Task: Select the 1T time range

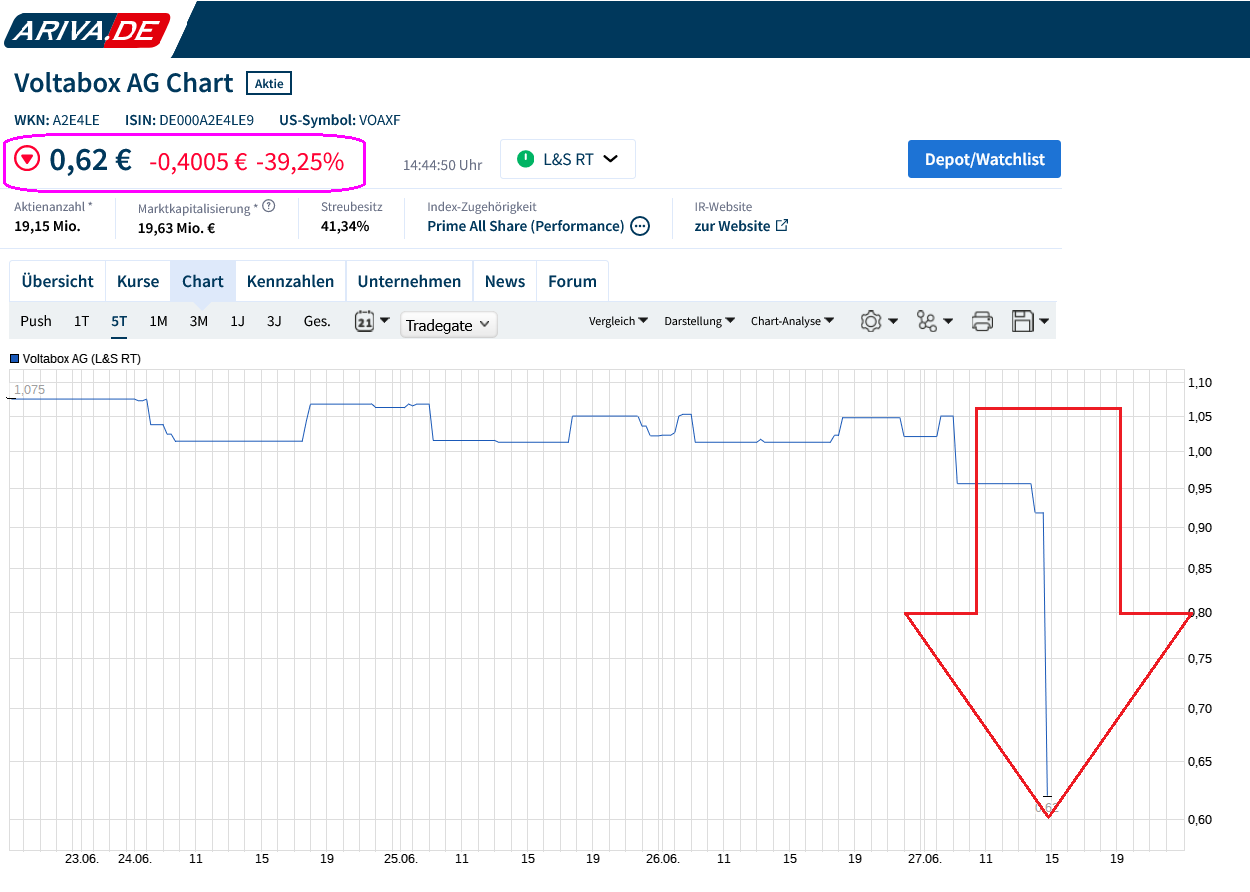Action: click(82, 321)
